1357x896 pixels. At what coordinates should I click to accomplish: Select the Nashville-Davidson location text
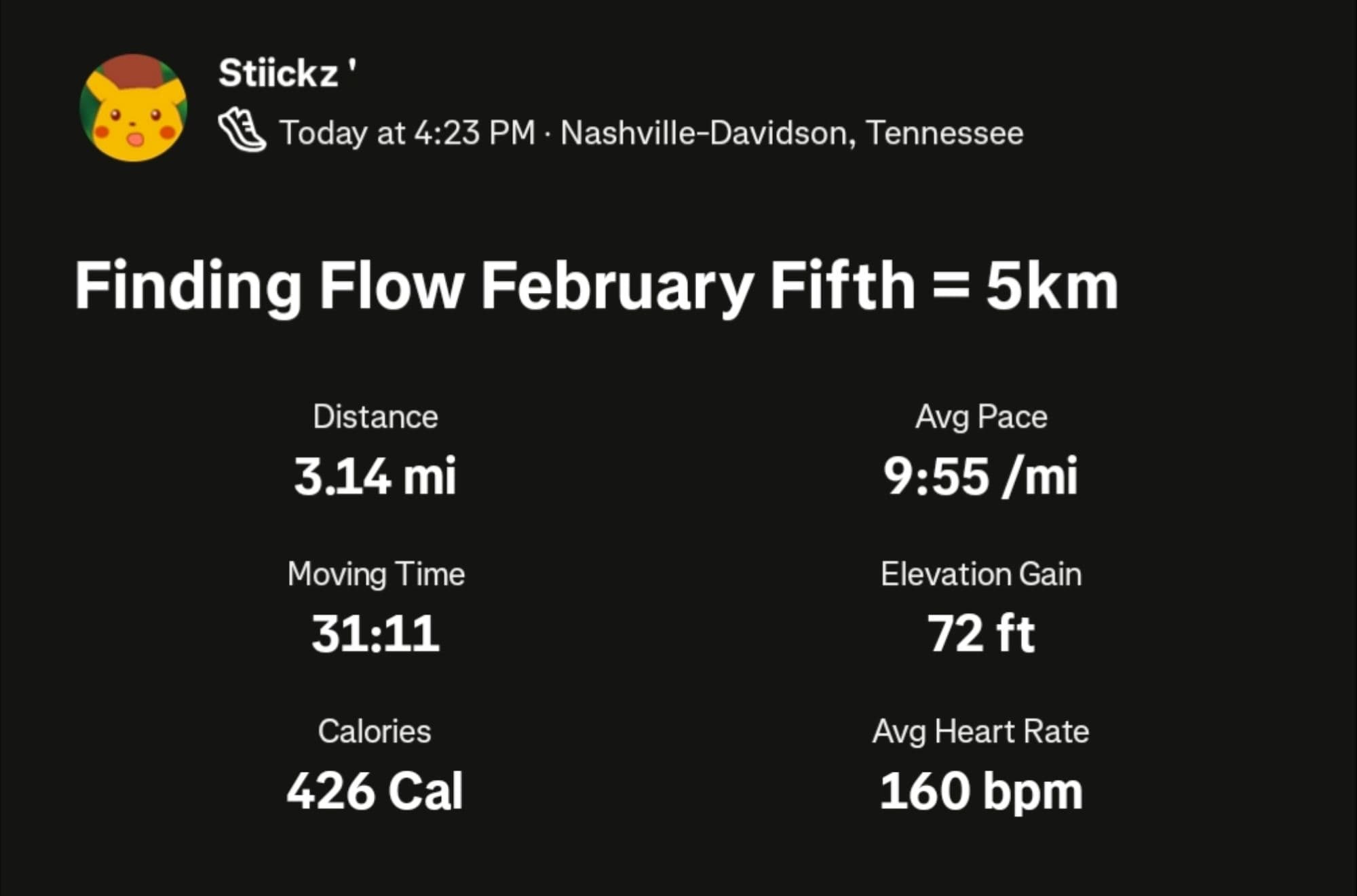point(703,132)
